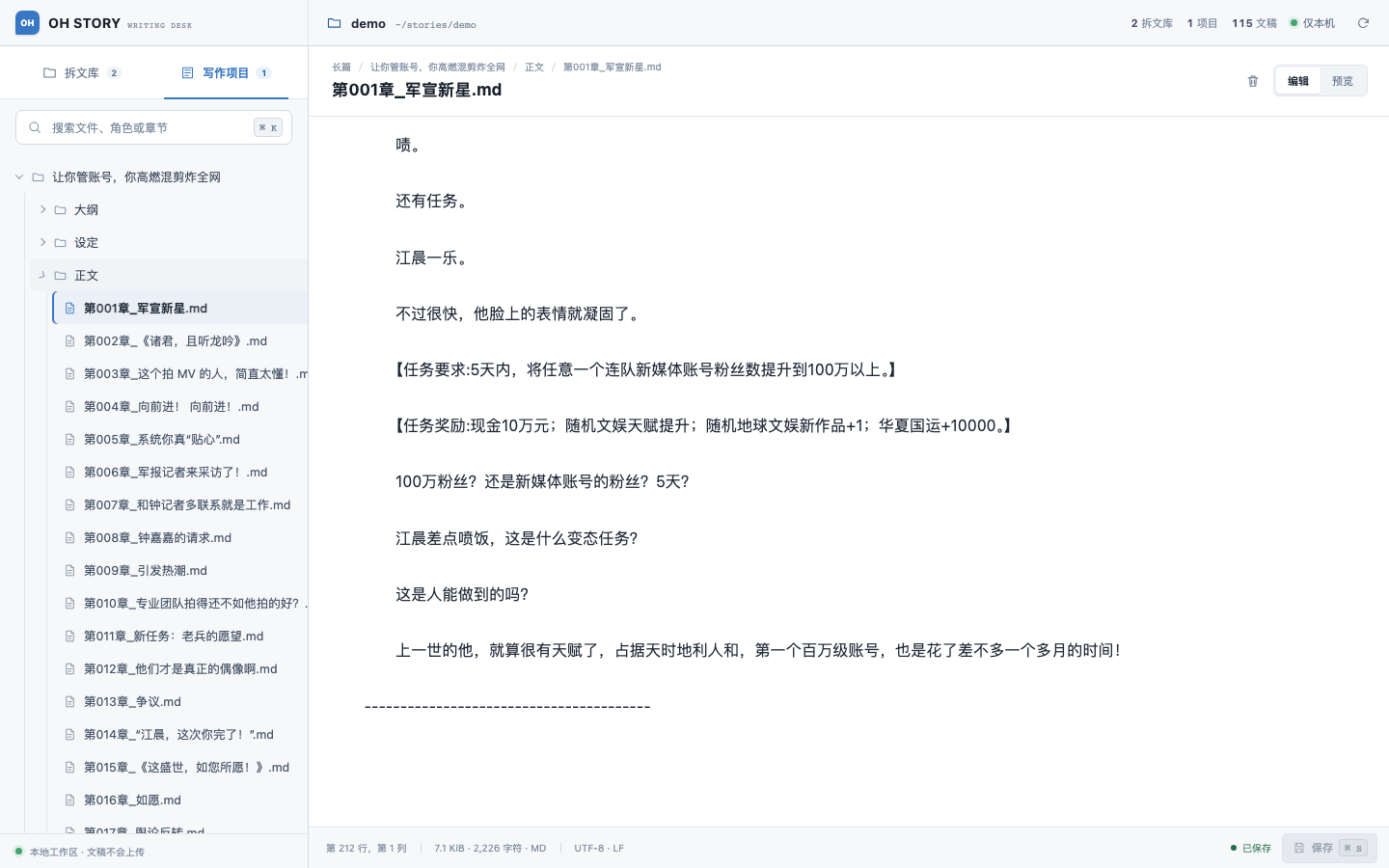Focus the 搜索文件、角色或章节 search field
The width and height of the screenshot is (1389, 868).
[153, 127]
